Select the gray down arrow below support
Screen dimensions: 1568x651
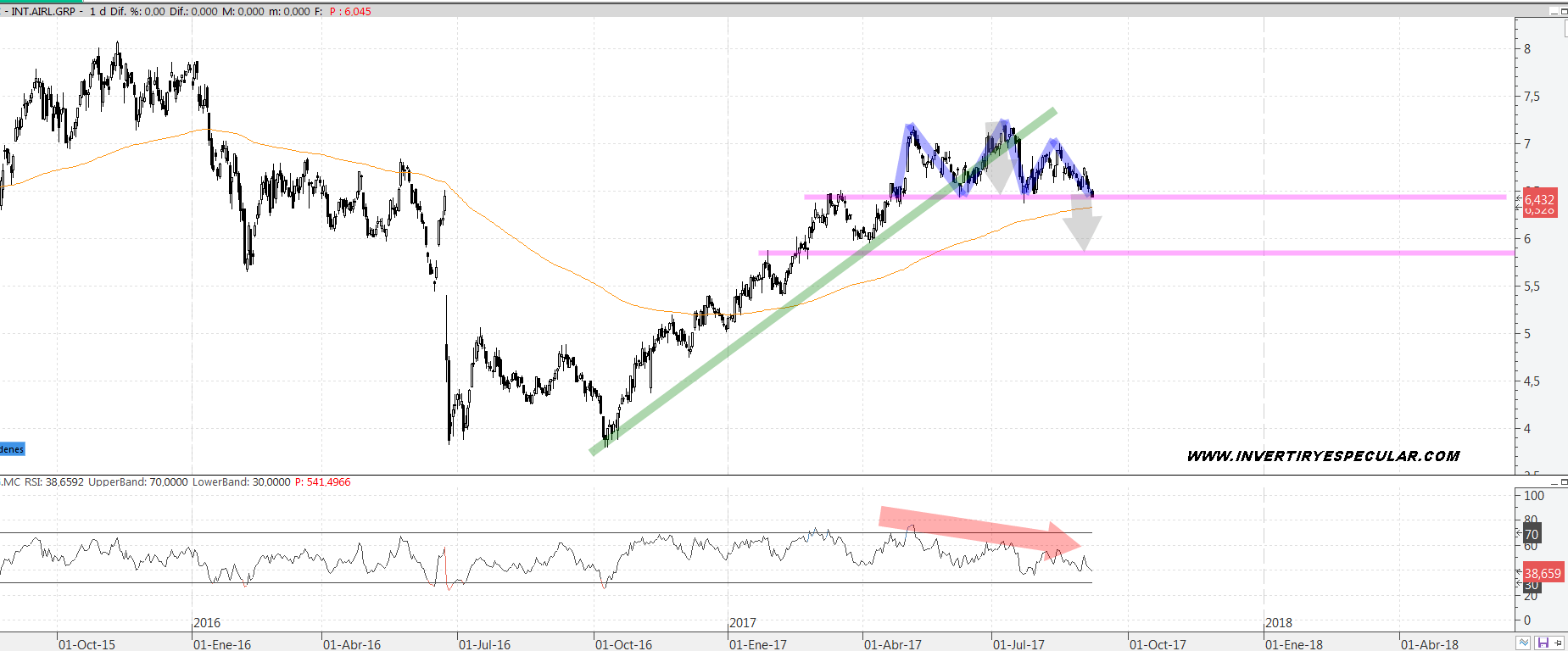coord(1082,226)
